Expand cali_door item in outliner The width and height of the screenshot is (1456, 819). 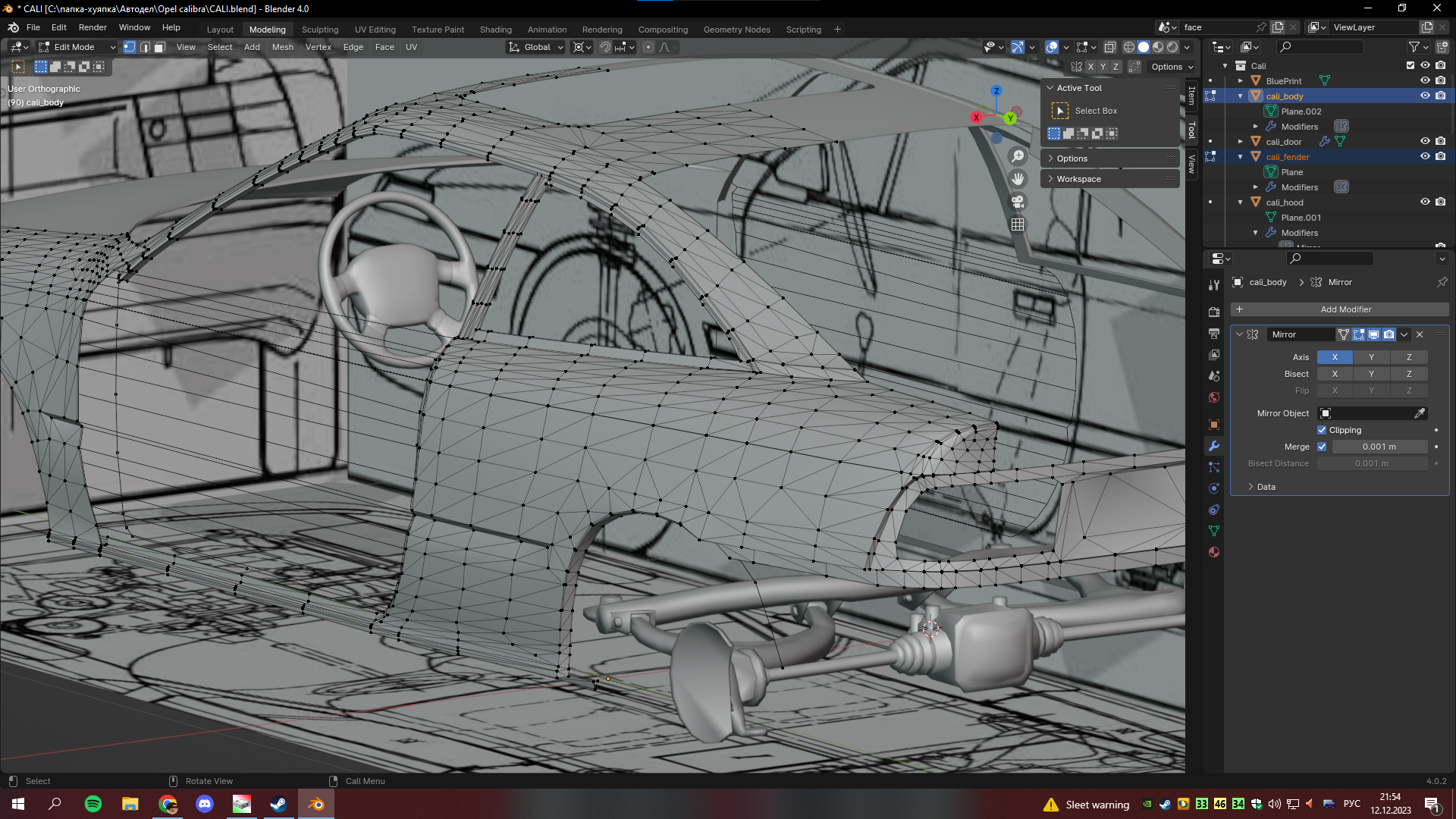[1241, 141]
